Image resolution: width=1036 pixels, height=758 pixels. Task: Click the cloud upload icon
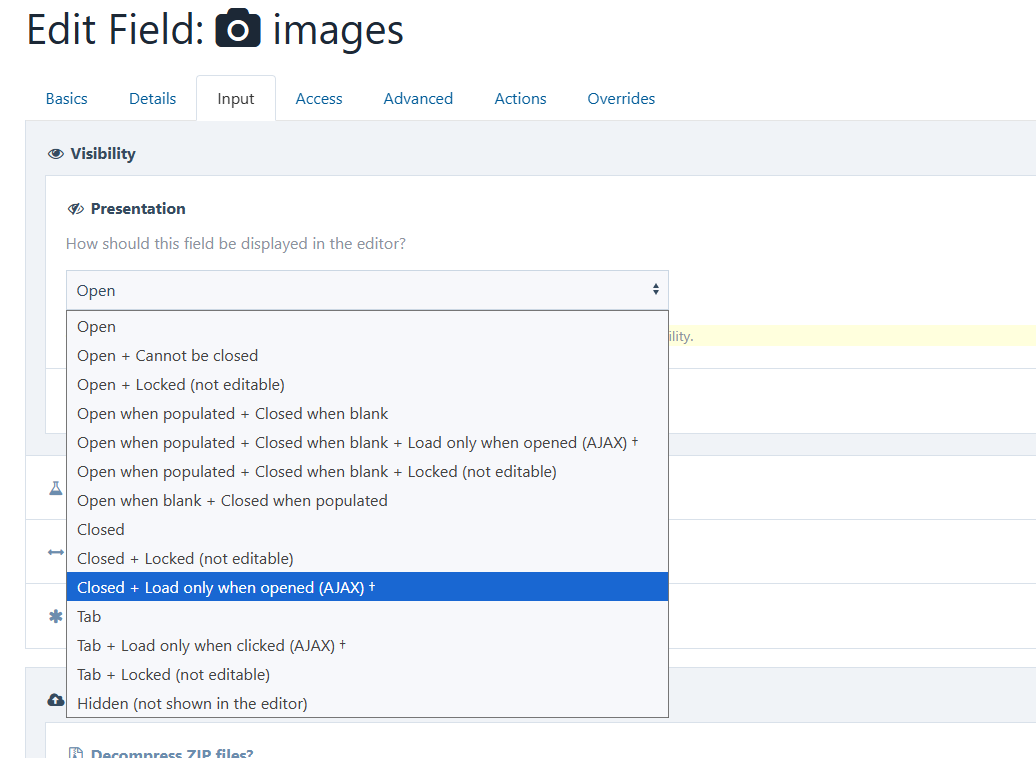pos(56,700)
